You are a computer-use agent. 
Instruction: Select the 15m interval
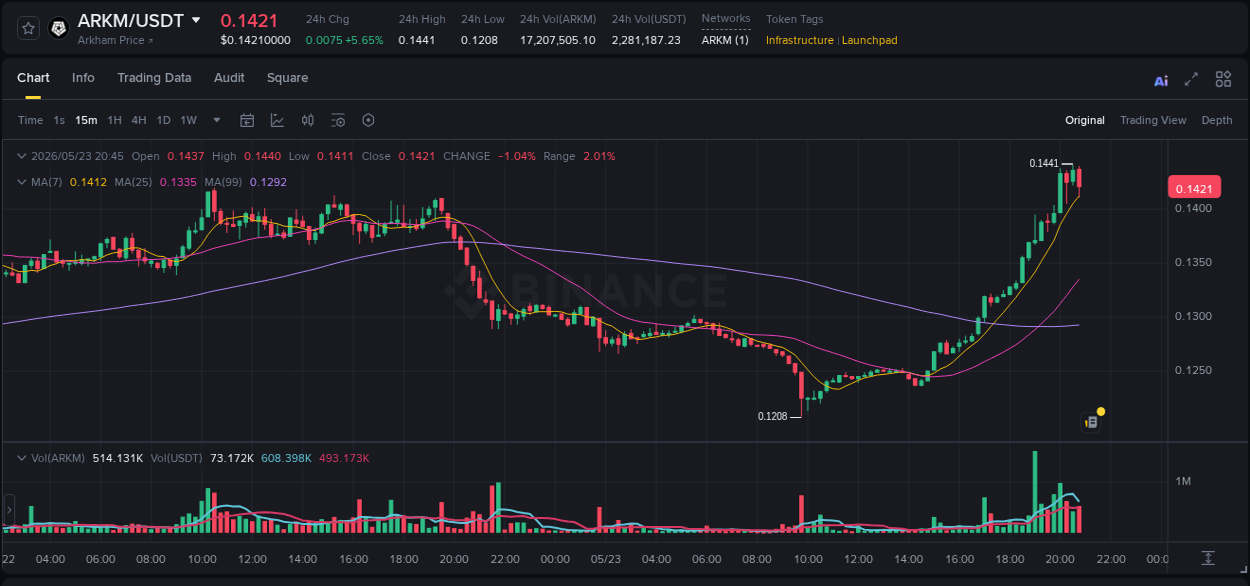pos(86,120)
